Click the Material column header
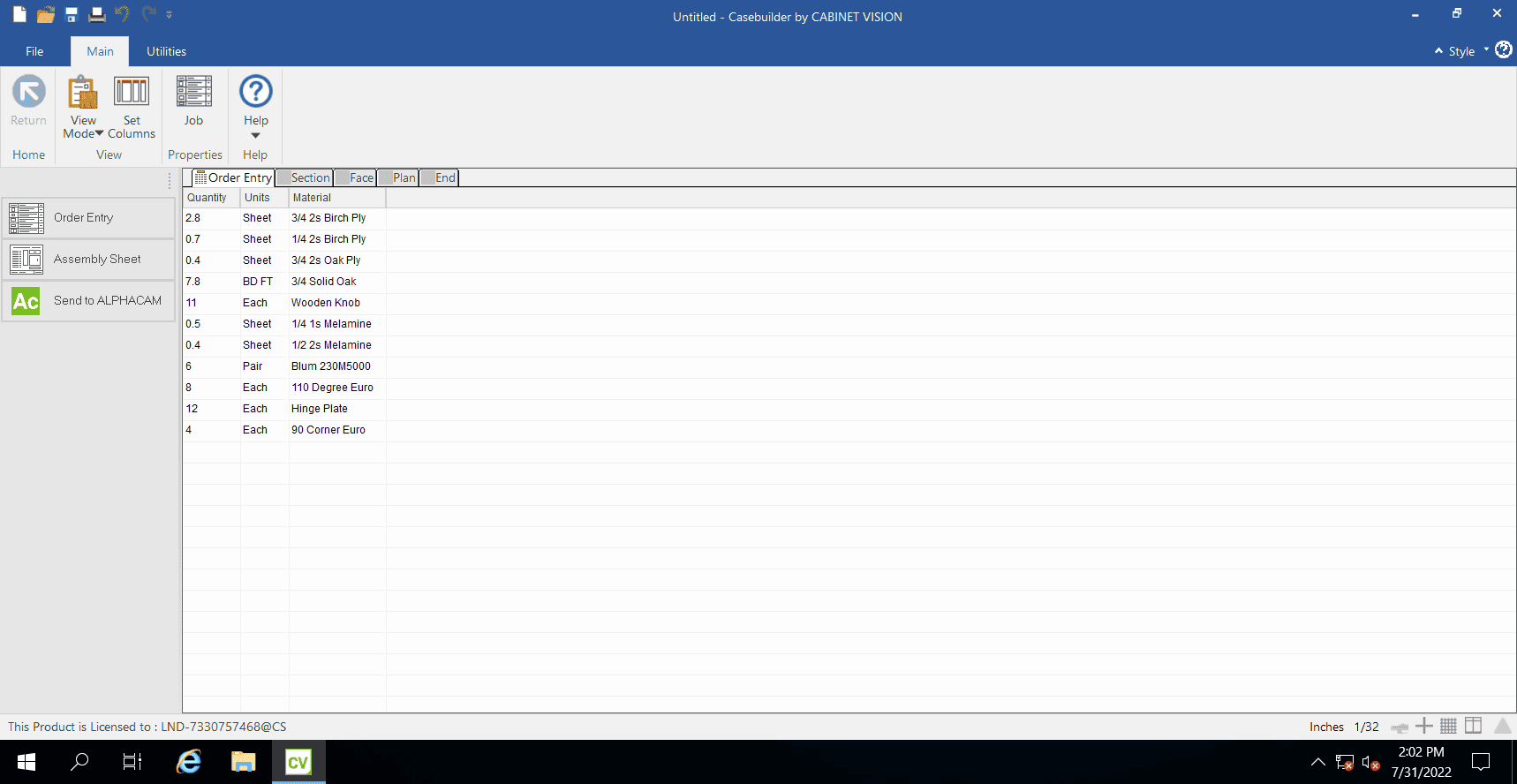The width and height of the screenshot is (1517, 784). click(x=337, y=198)
